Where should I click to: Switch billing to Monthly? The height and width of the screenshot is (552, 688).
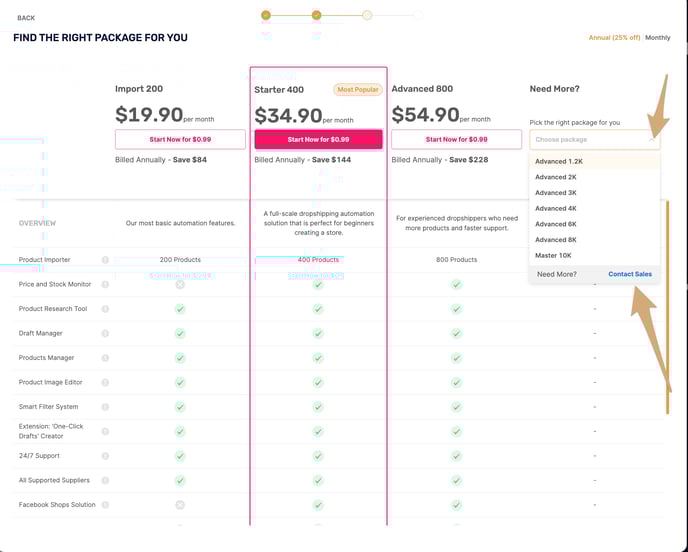[x=657, y=38]
